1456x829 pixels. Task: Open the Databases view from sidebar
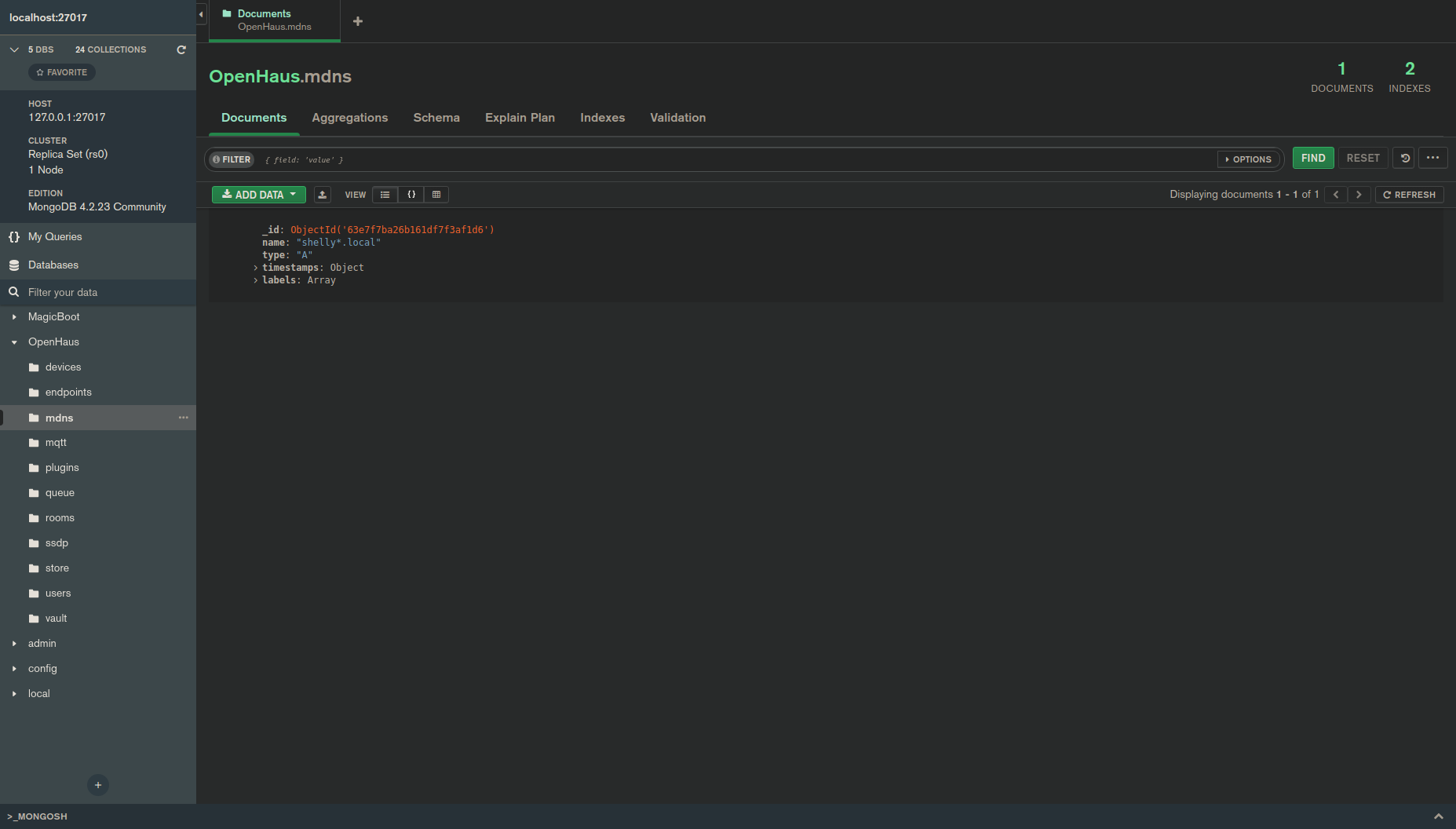tap(53, 265)
